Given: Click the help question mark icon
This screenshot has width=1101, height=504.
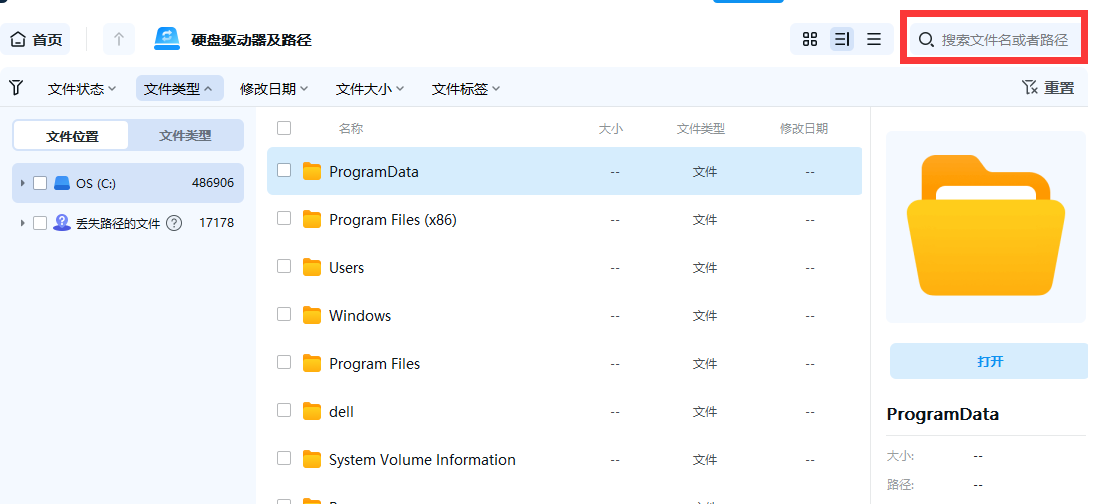Looking at the screenshot, I should (x=174, y=223).
